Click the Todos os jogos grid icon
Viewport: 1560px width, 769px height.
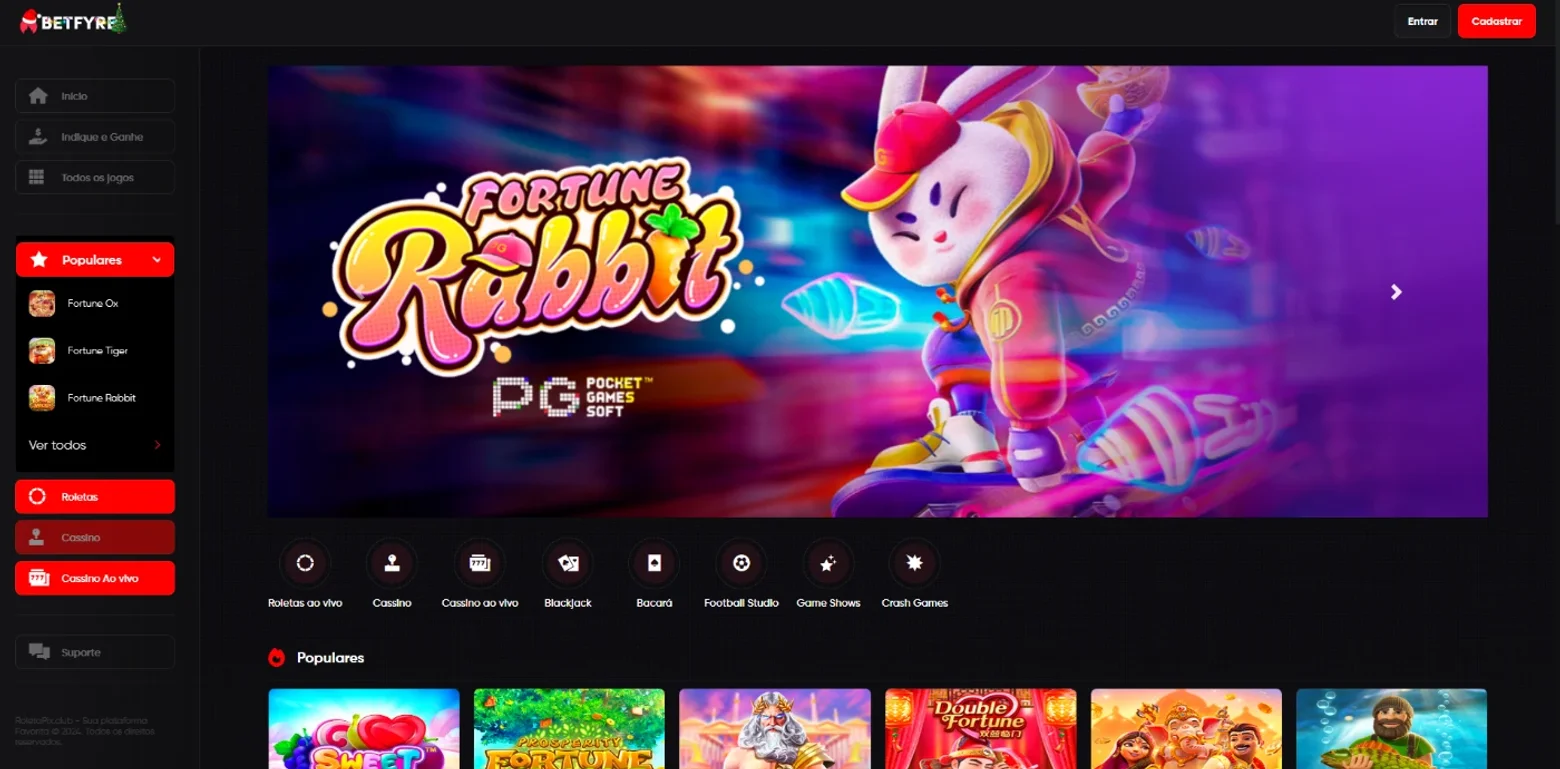pyautogui.click(x=37, y=178)
